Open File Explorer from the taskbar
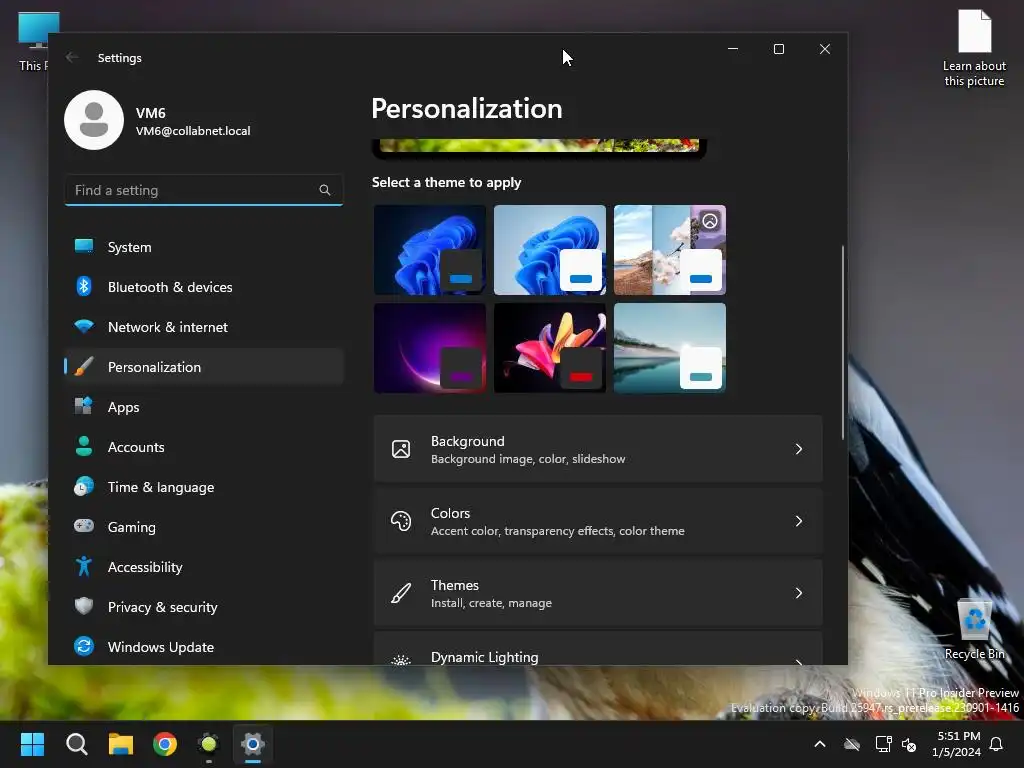The image size is (1024, 768). click(121, 744)
